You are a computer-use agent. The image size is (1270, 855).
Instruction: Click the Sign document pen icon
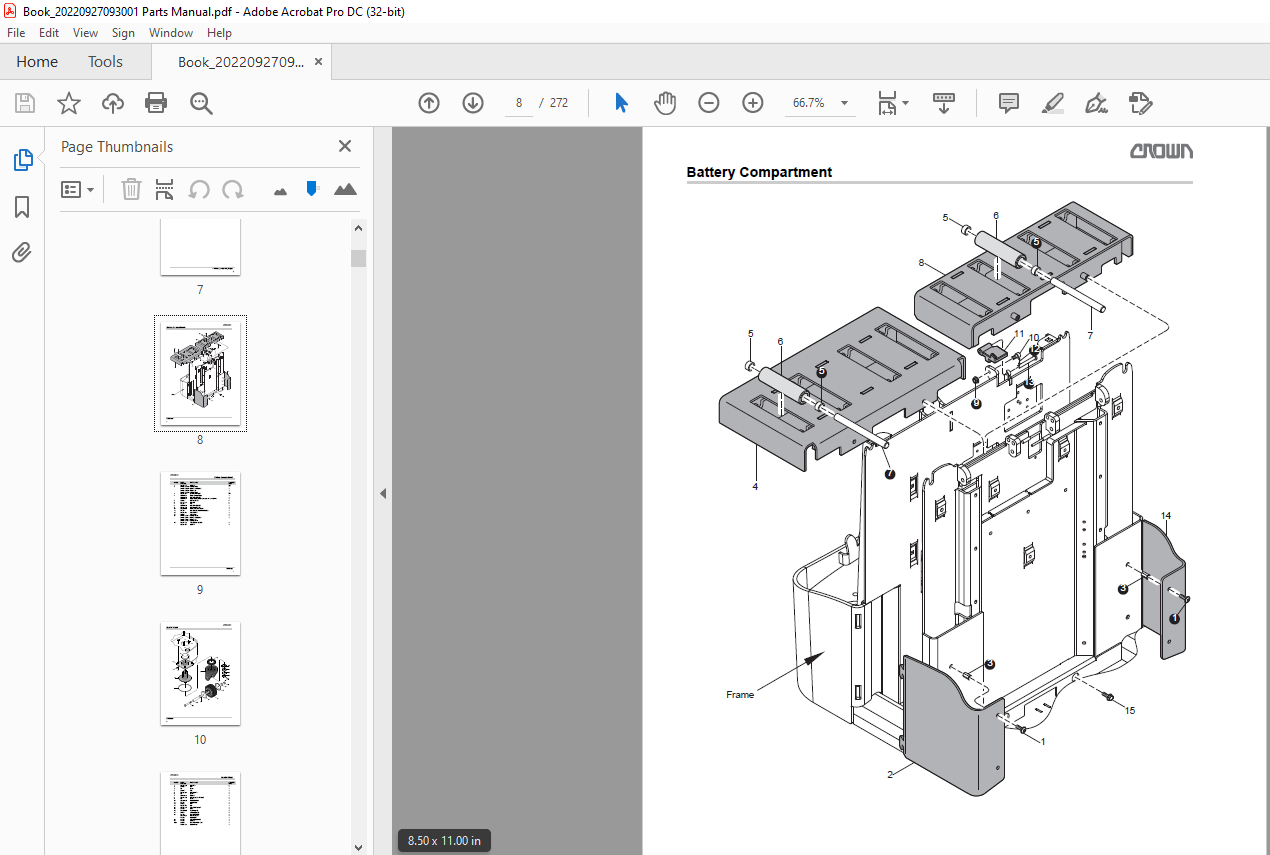point(1096,103)
